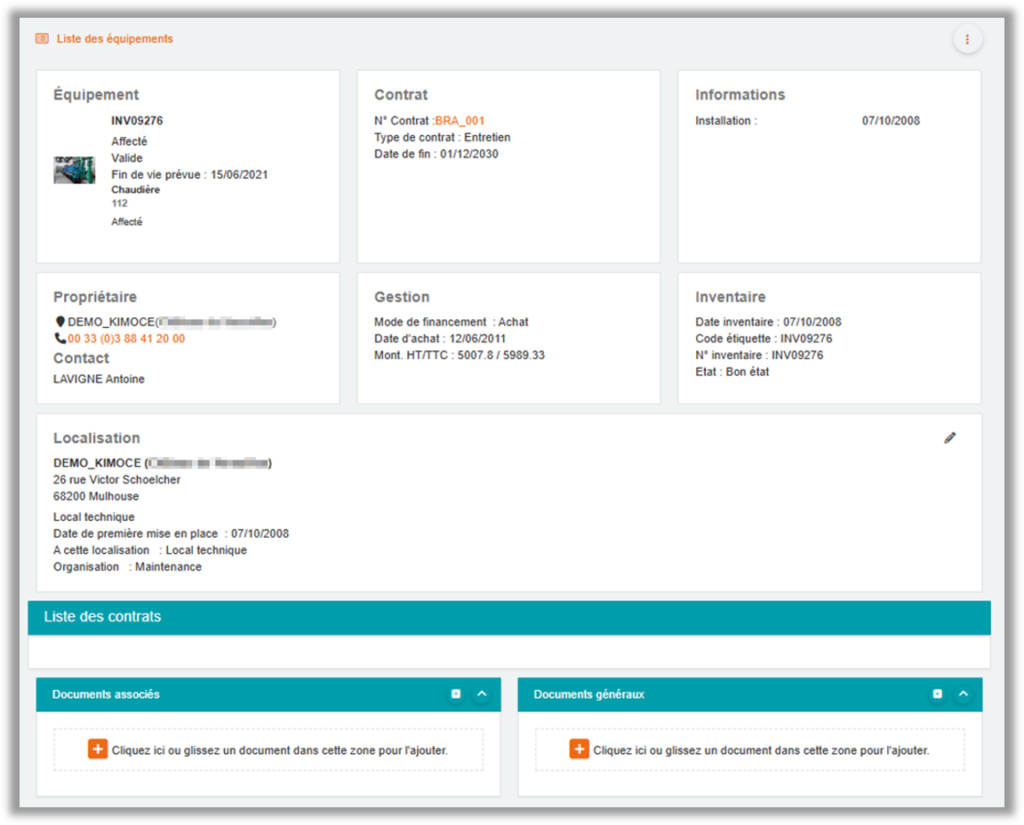Image resolution: width=1024 pixels, height=825 pixels.
Task: Click the location pin icon beside DEMO_KIMOCE owner
Action: point(60,322)
